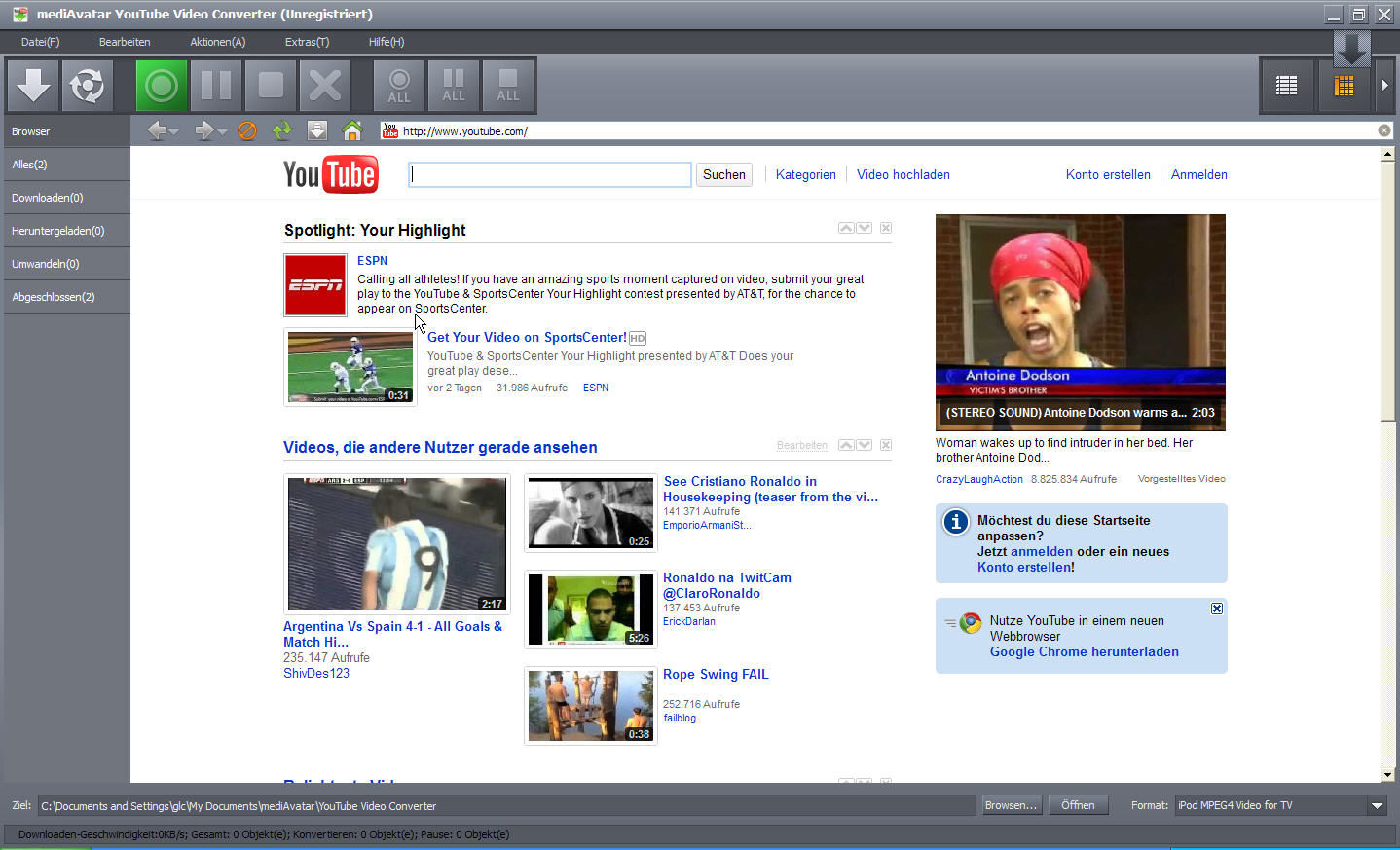Click the small download icon in browser bar

tap(316, 130)
